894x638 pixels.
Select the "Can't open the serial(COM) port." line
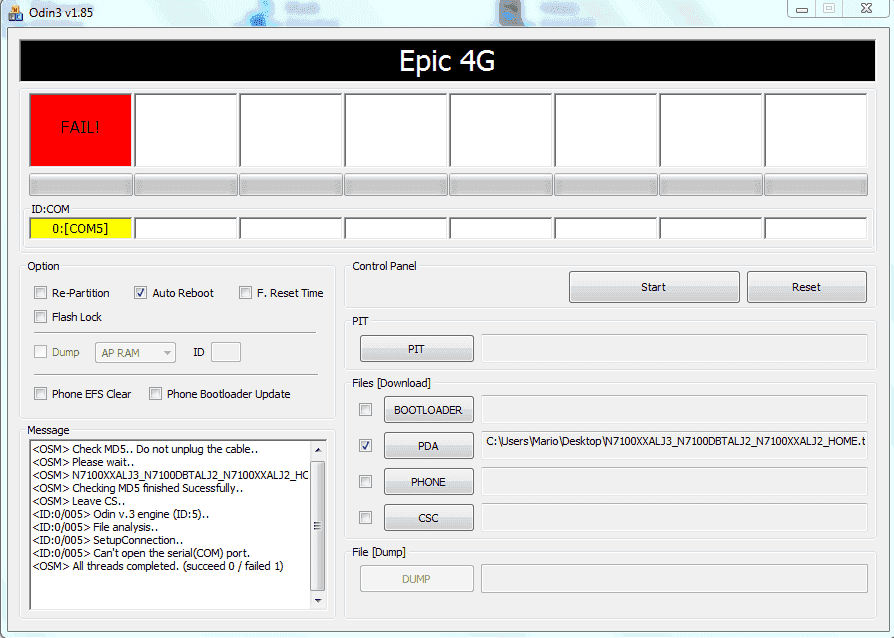tap(141, 553)
